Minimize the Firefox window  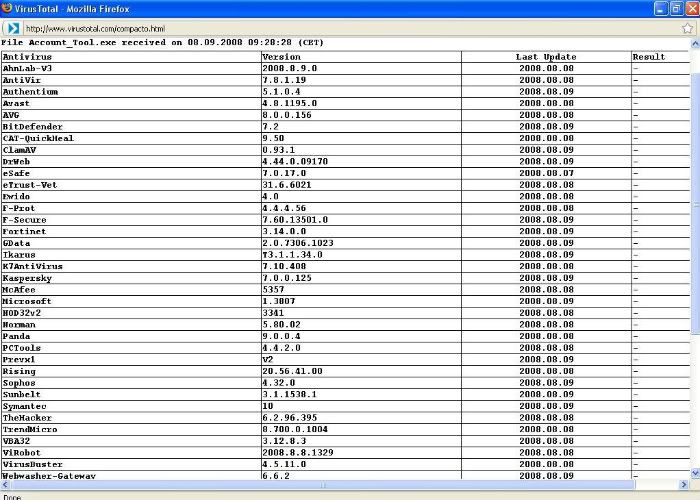661,8
